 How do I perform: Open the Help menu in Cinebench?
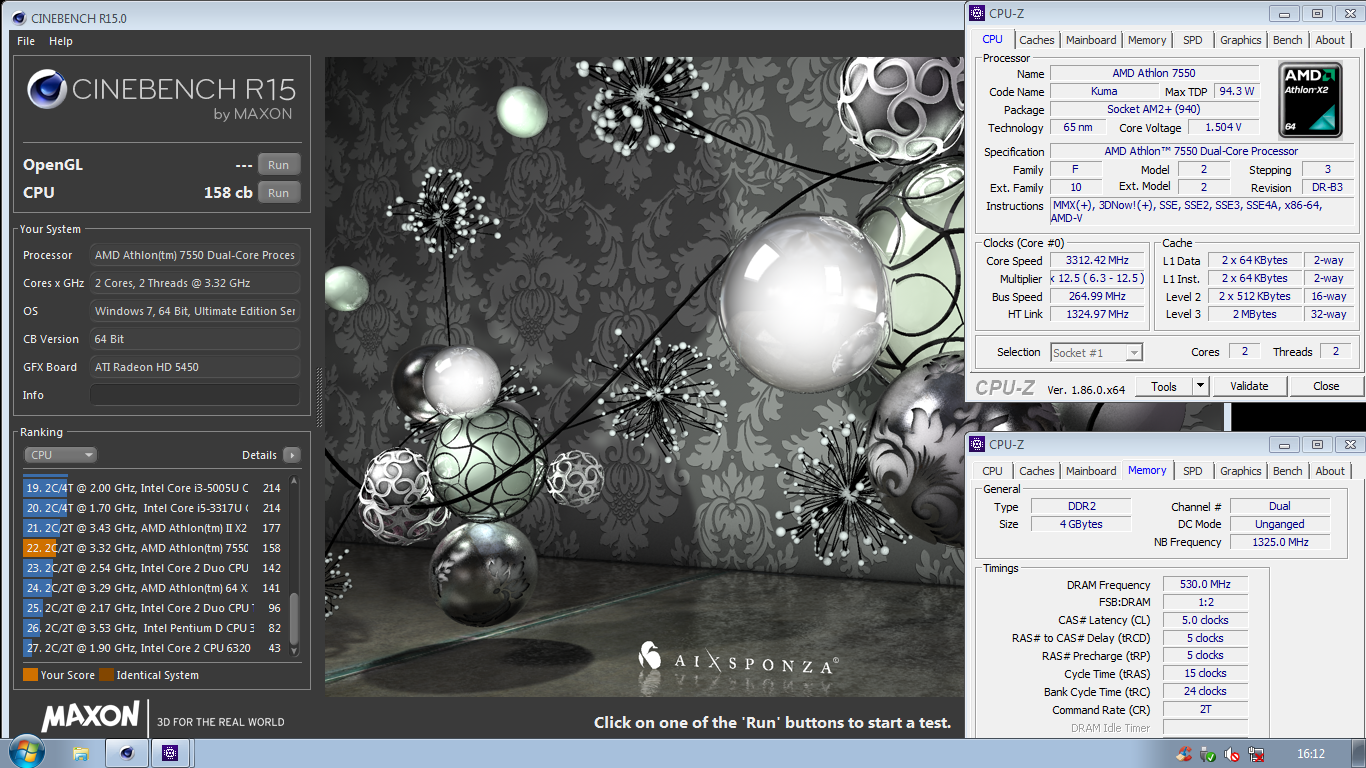pyautogui.click(x=61, y=41)
